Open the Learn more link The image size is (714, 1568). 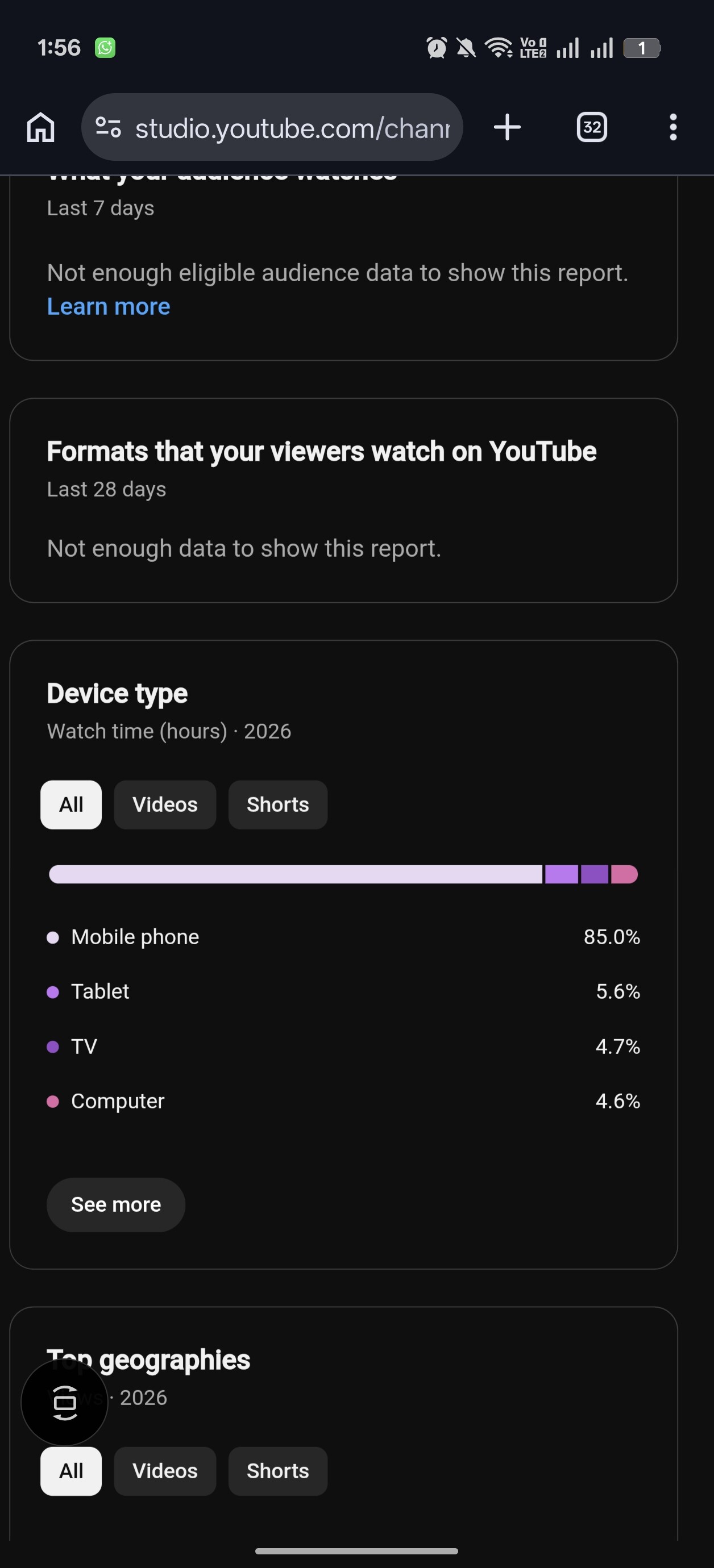pyautogui.click(x=109, y=306)
